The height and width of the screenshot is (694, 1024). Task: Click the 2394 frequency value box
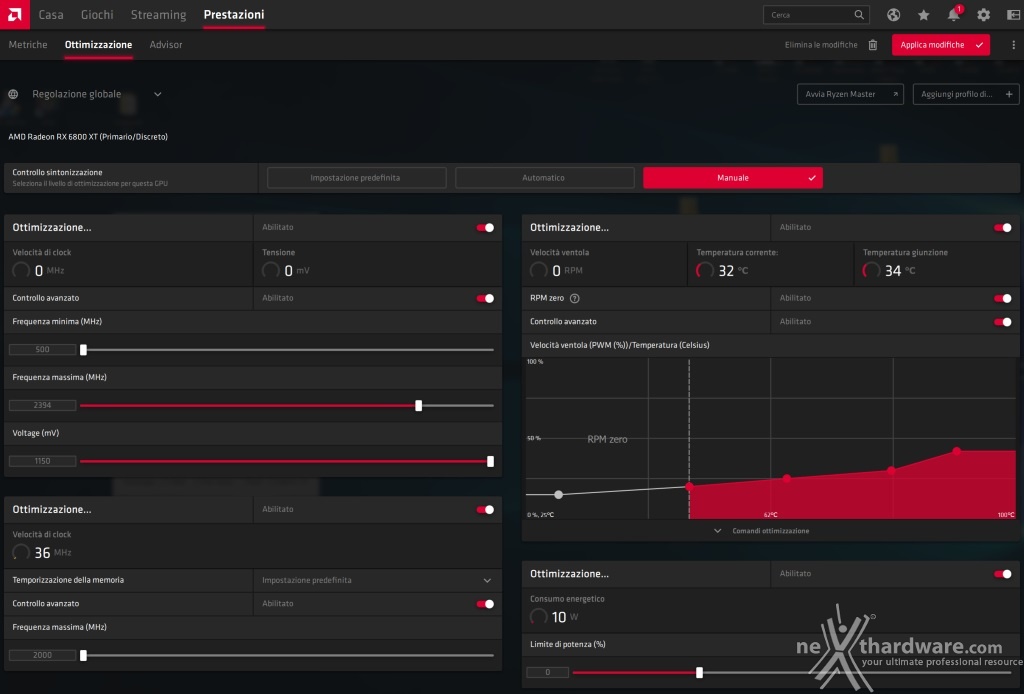click(x=42, y=405)
